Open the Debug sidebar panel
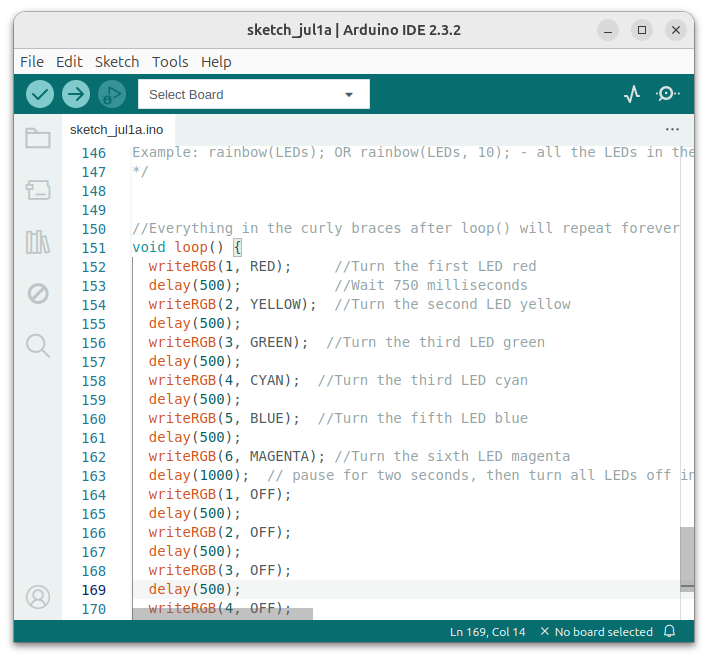Image resolution: width=708 pixels, height=659 pixels. pos(38,294)
